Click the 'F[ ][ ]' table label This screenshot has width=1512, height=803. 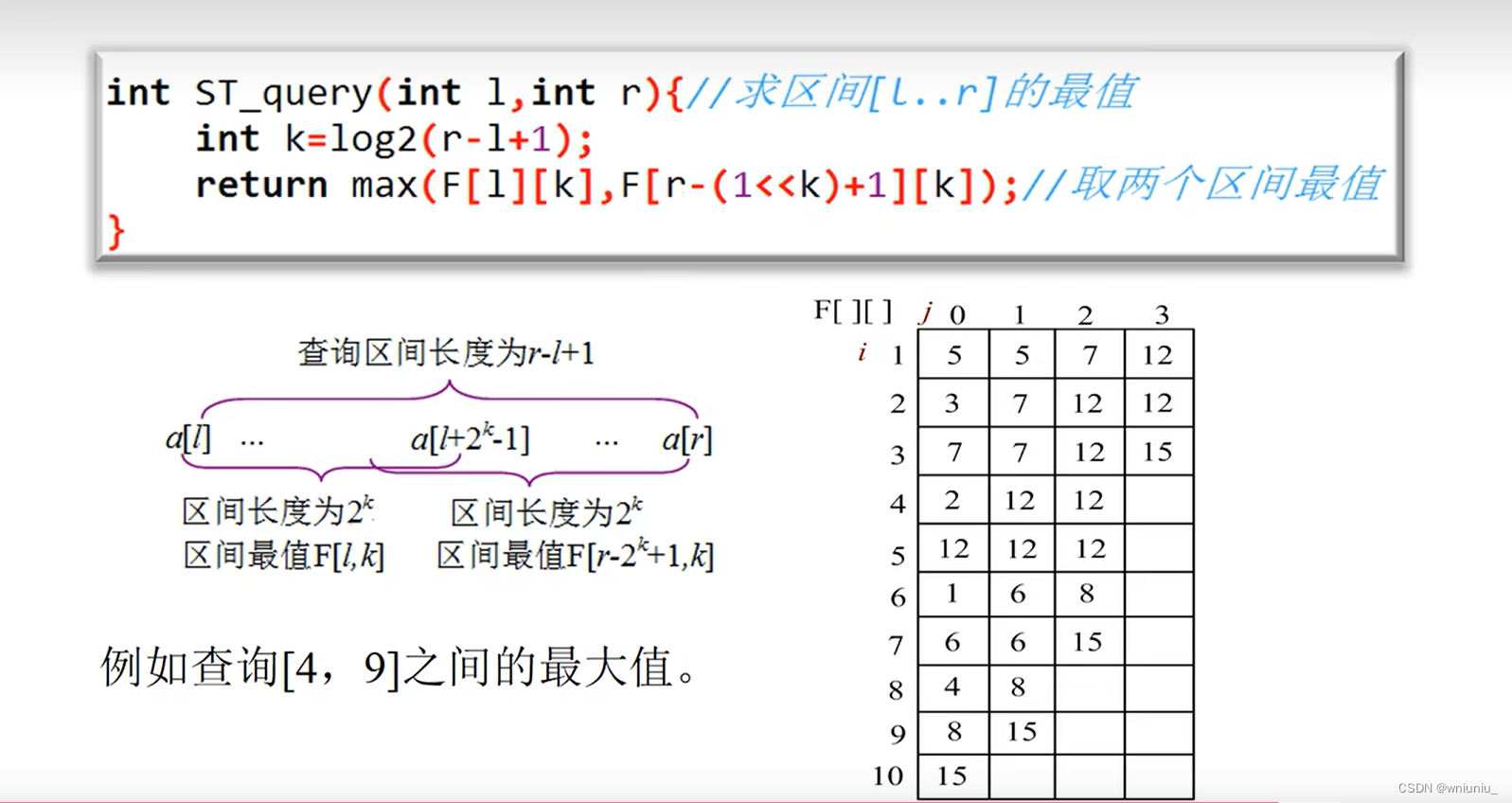pyautogui.click(x=853, y=311)
